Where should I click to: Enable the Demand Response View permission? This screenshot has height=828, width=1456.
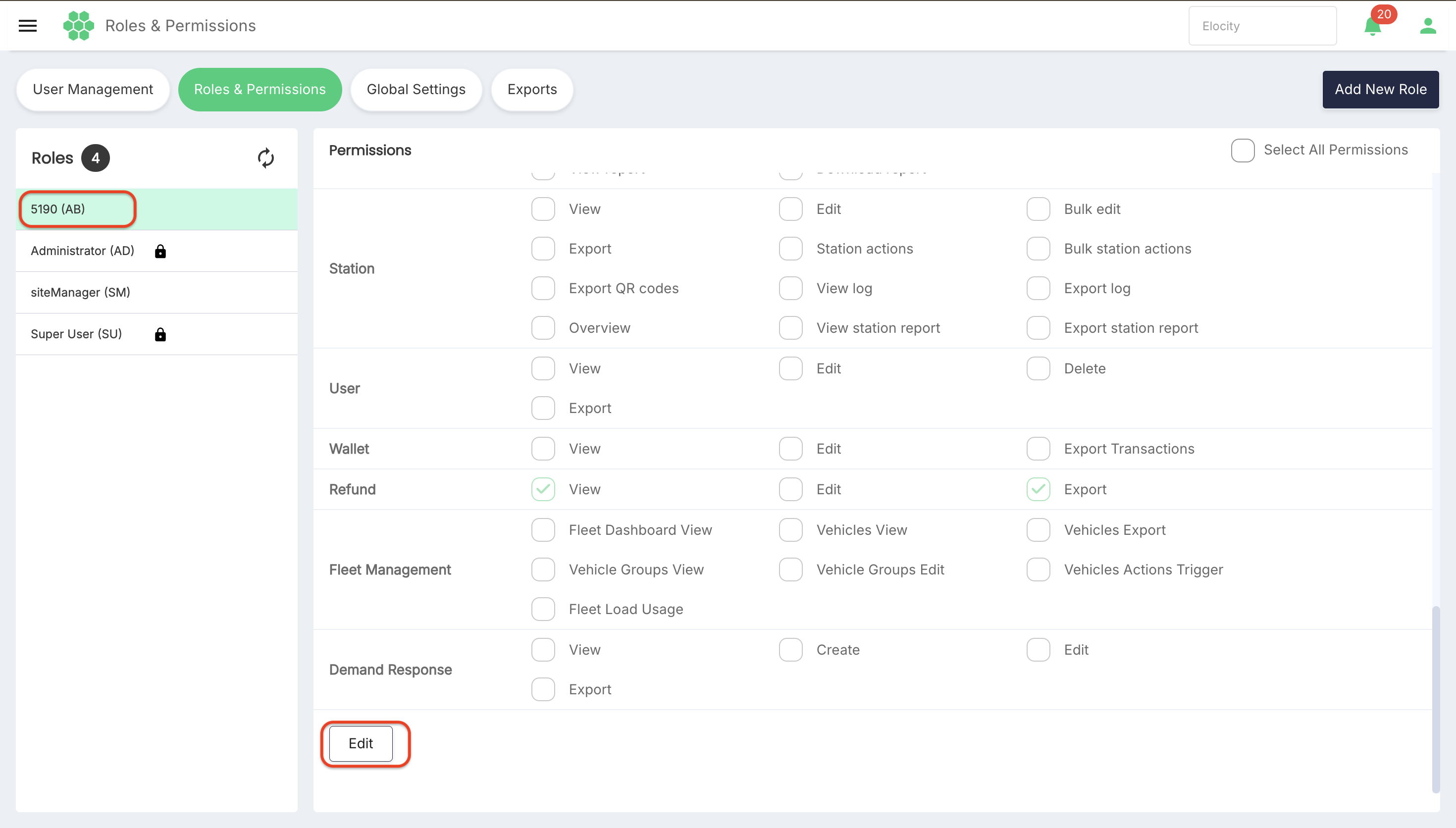tap(543, 650)
